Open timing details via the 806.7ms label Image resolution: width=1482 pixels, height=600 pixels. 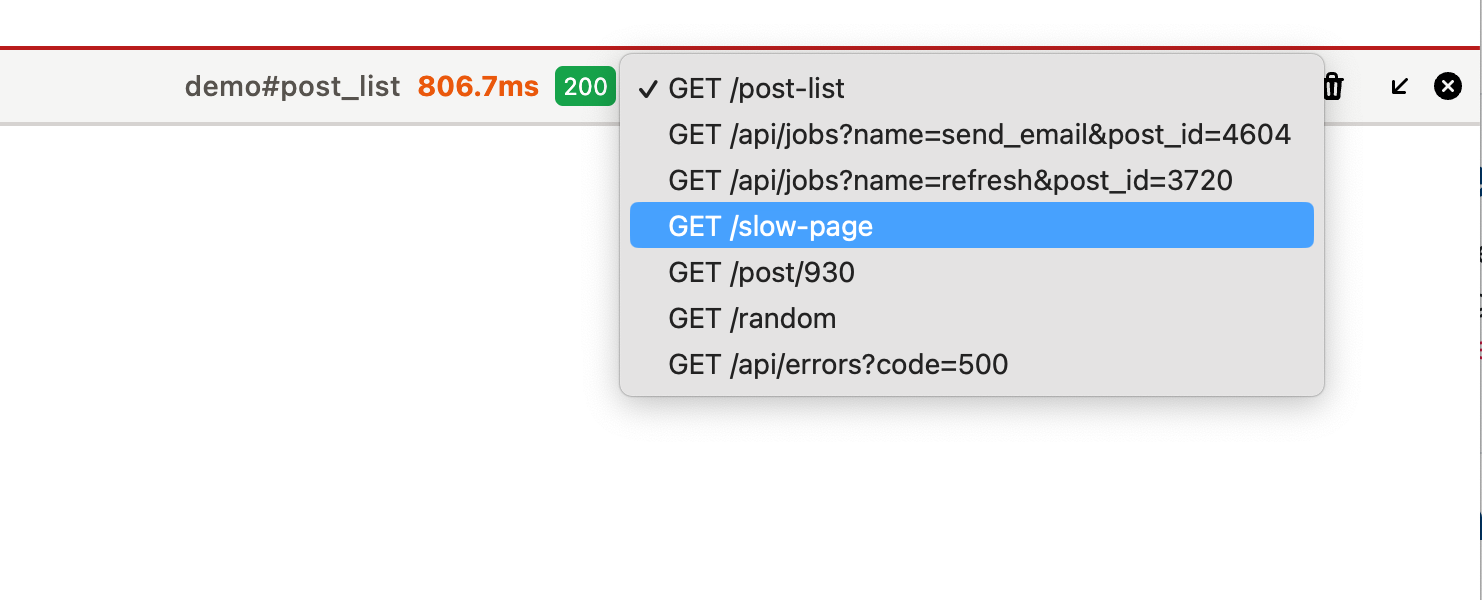477,86
